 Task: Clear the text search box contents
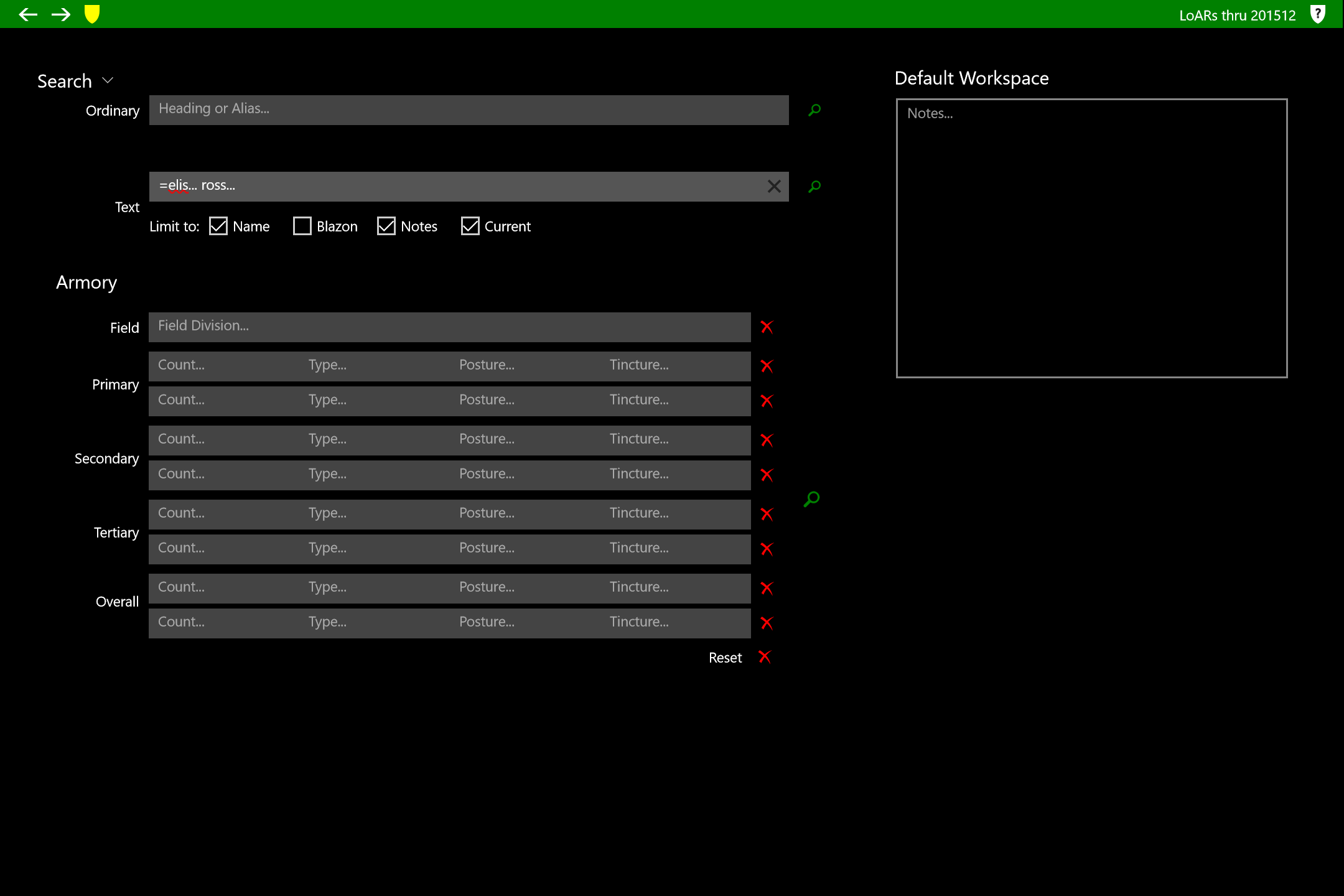pos(773,187)
